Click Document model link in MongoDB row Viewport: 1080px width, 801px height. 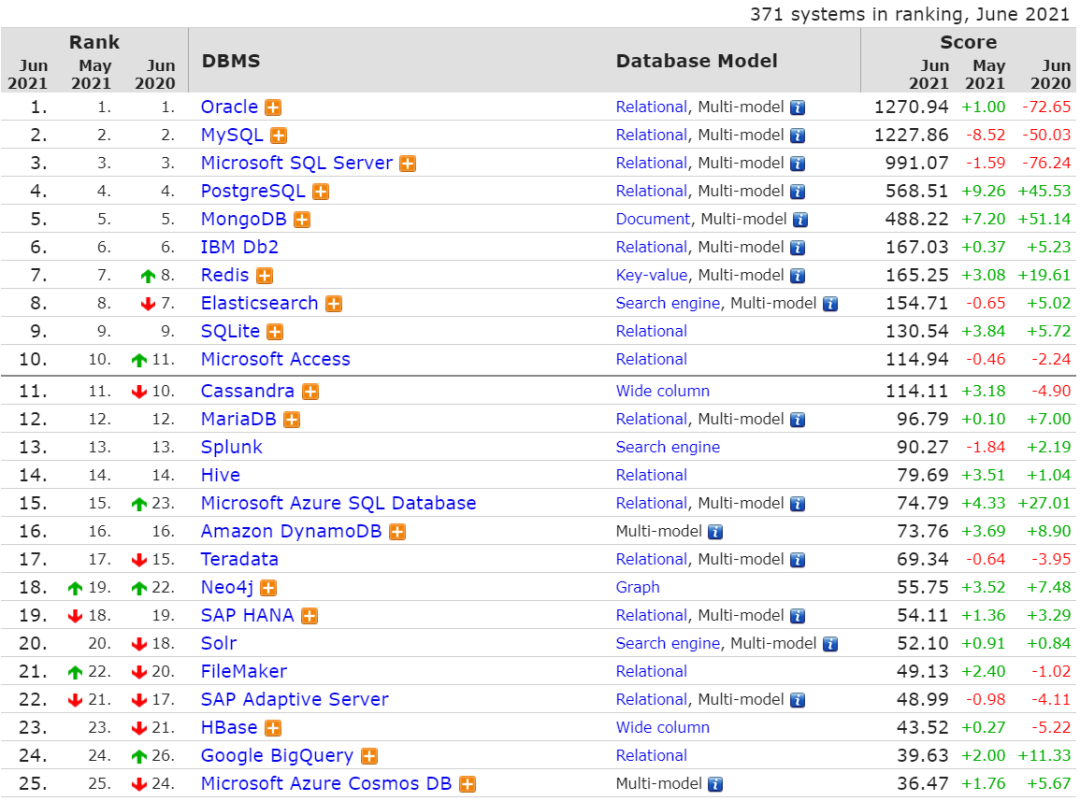pyautogui.click(x=652, y=219)
